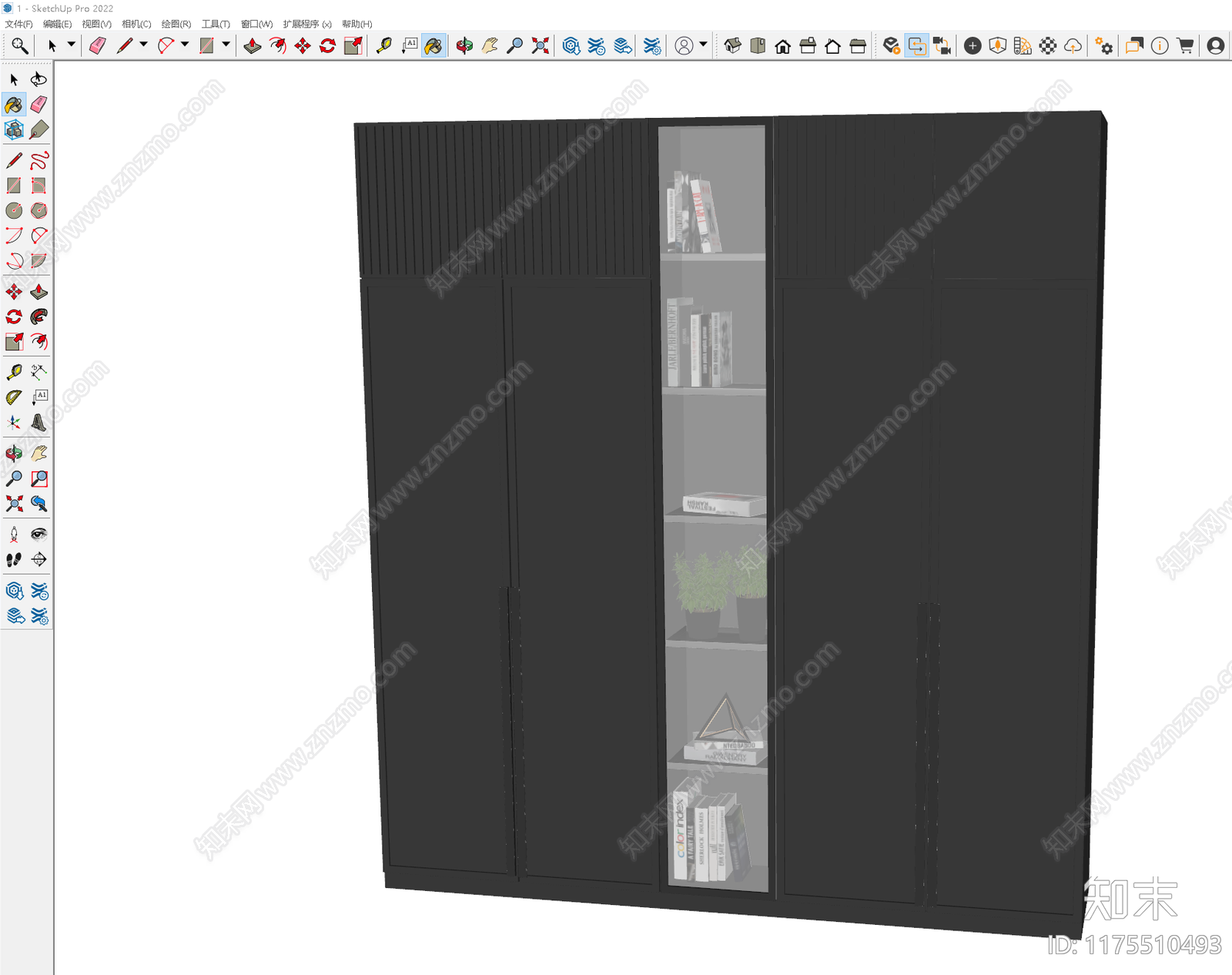Expand the Shapes tool dropdown arrow

(x=226, y=45)
